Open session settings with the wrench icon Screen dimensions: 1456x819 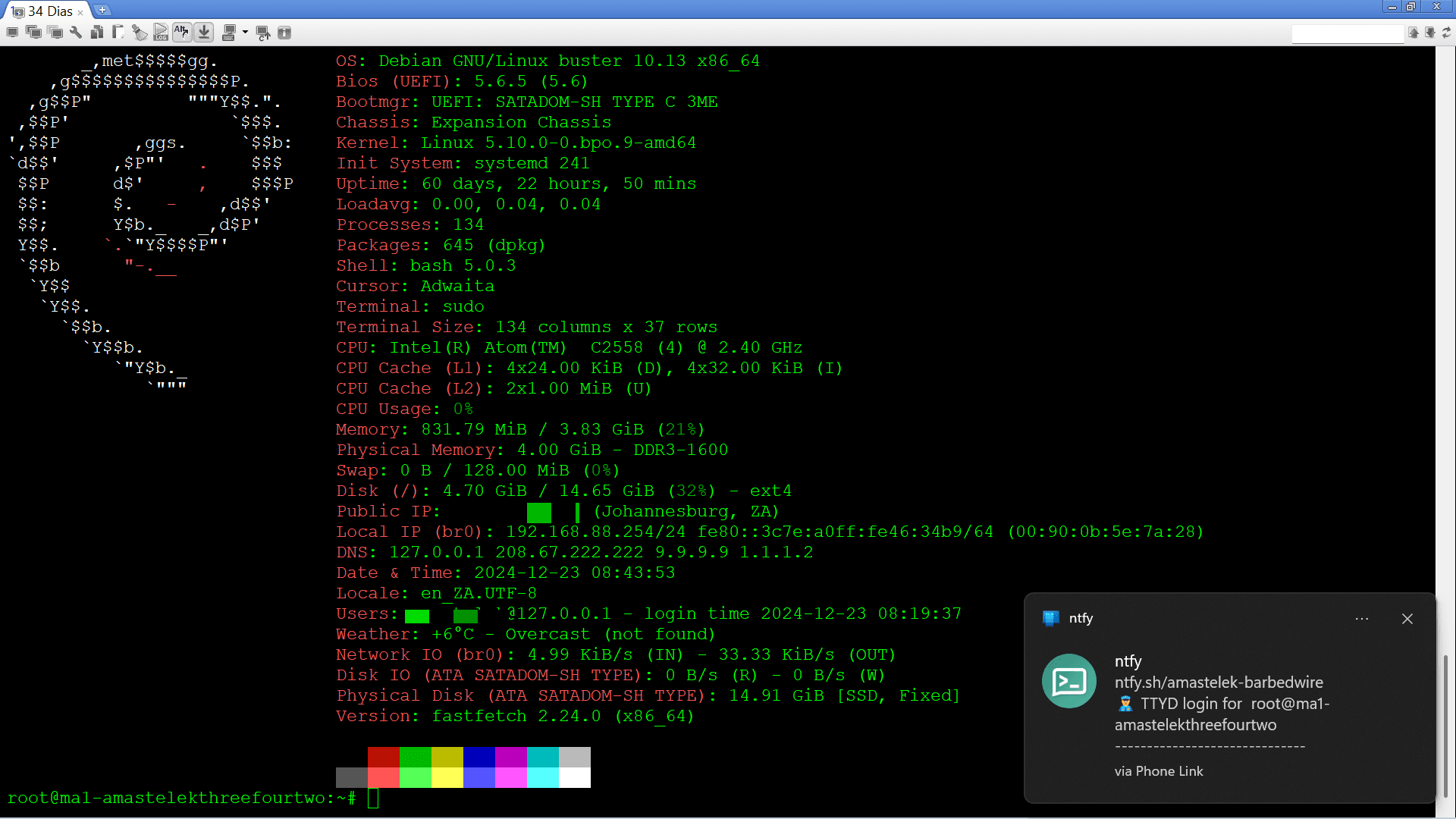[76, 33]
